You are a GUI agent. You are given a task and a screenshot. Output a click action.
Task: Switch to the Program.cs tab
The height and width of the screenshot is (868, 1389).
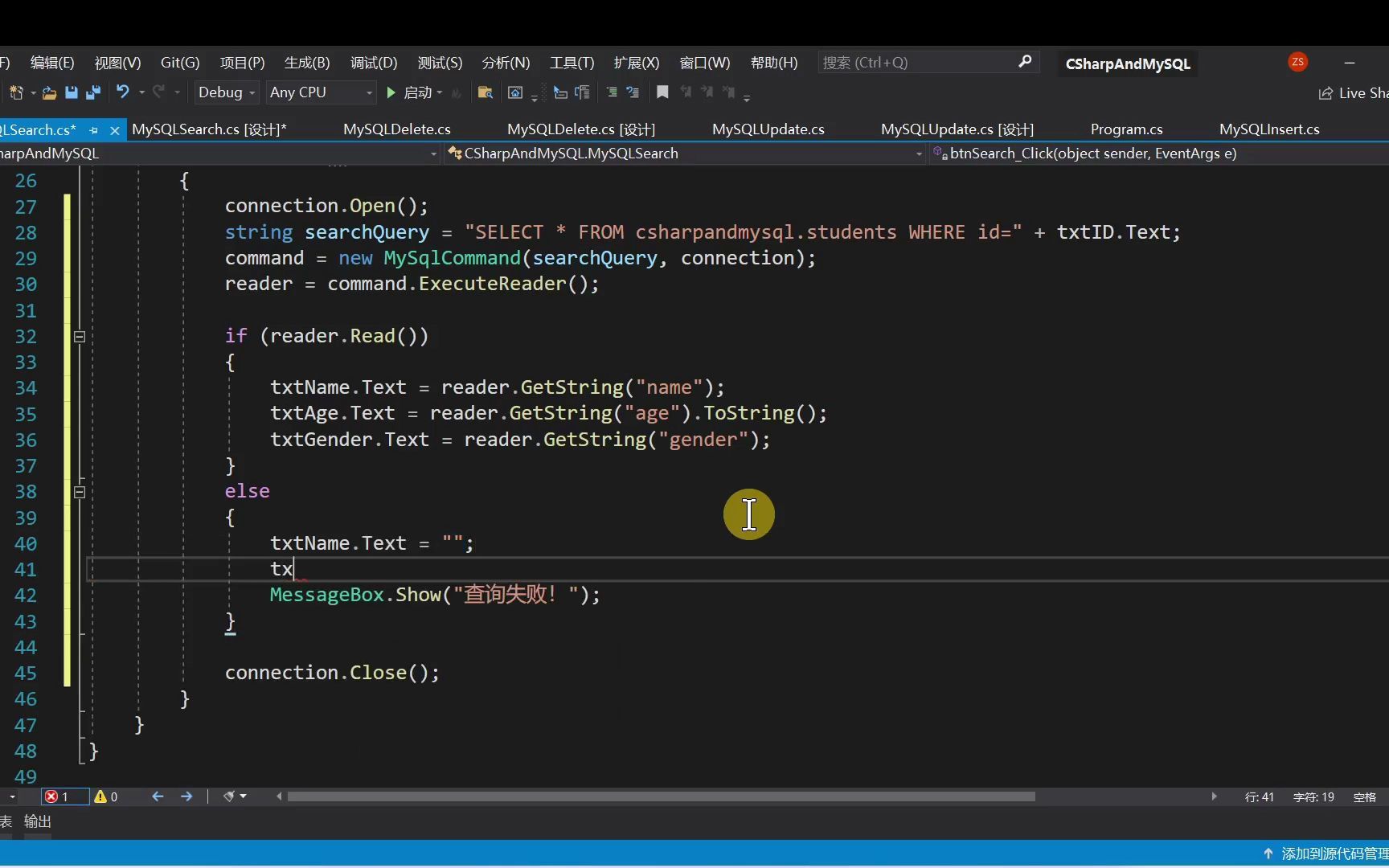pyautogui.click(x=1126, y=129)
